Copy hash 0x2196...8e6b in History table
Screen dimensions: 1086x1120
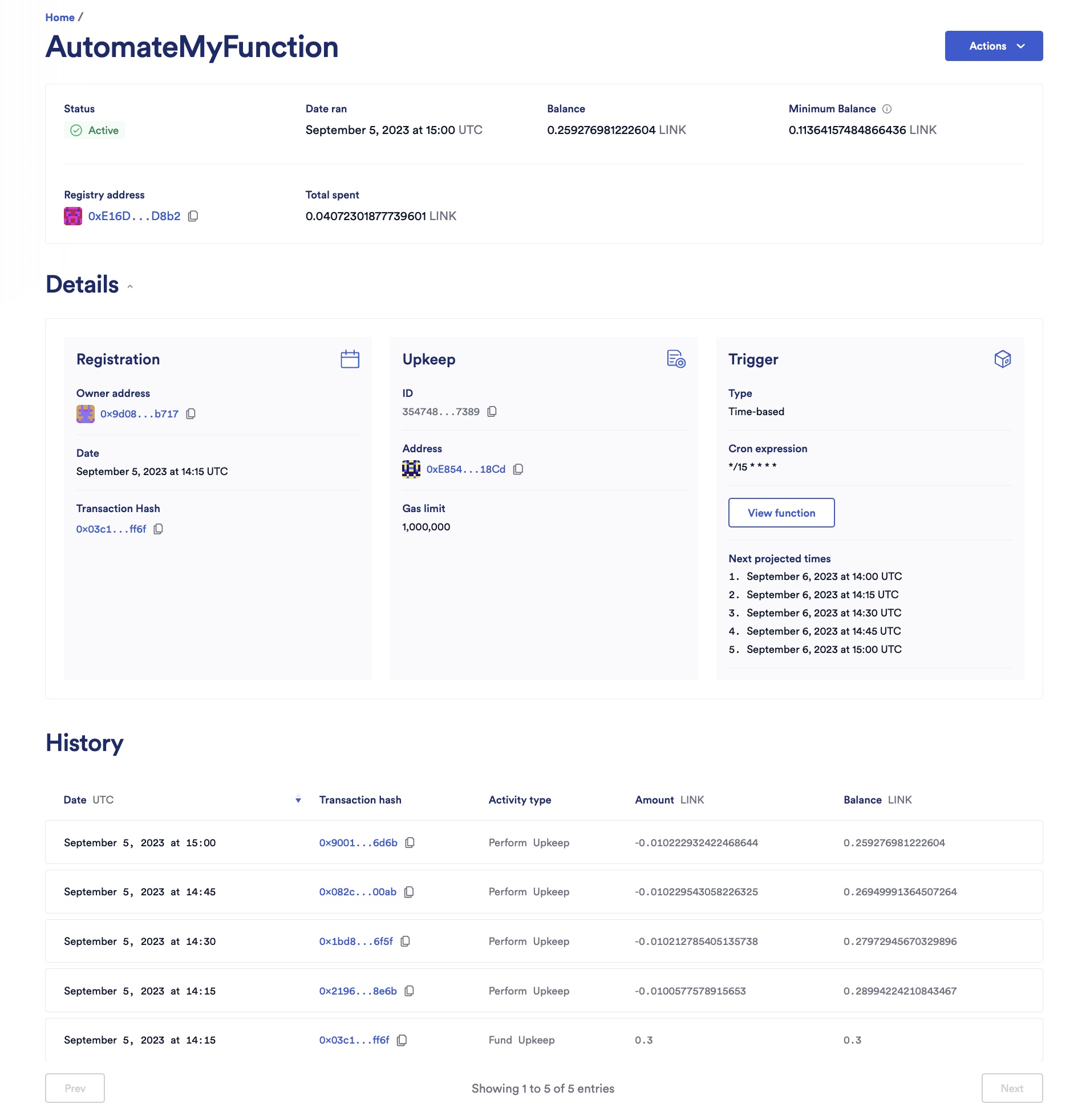pyautogui.click(x=409, y=991)
